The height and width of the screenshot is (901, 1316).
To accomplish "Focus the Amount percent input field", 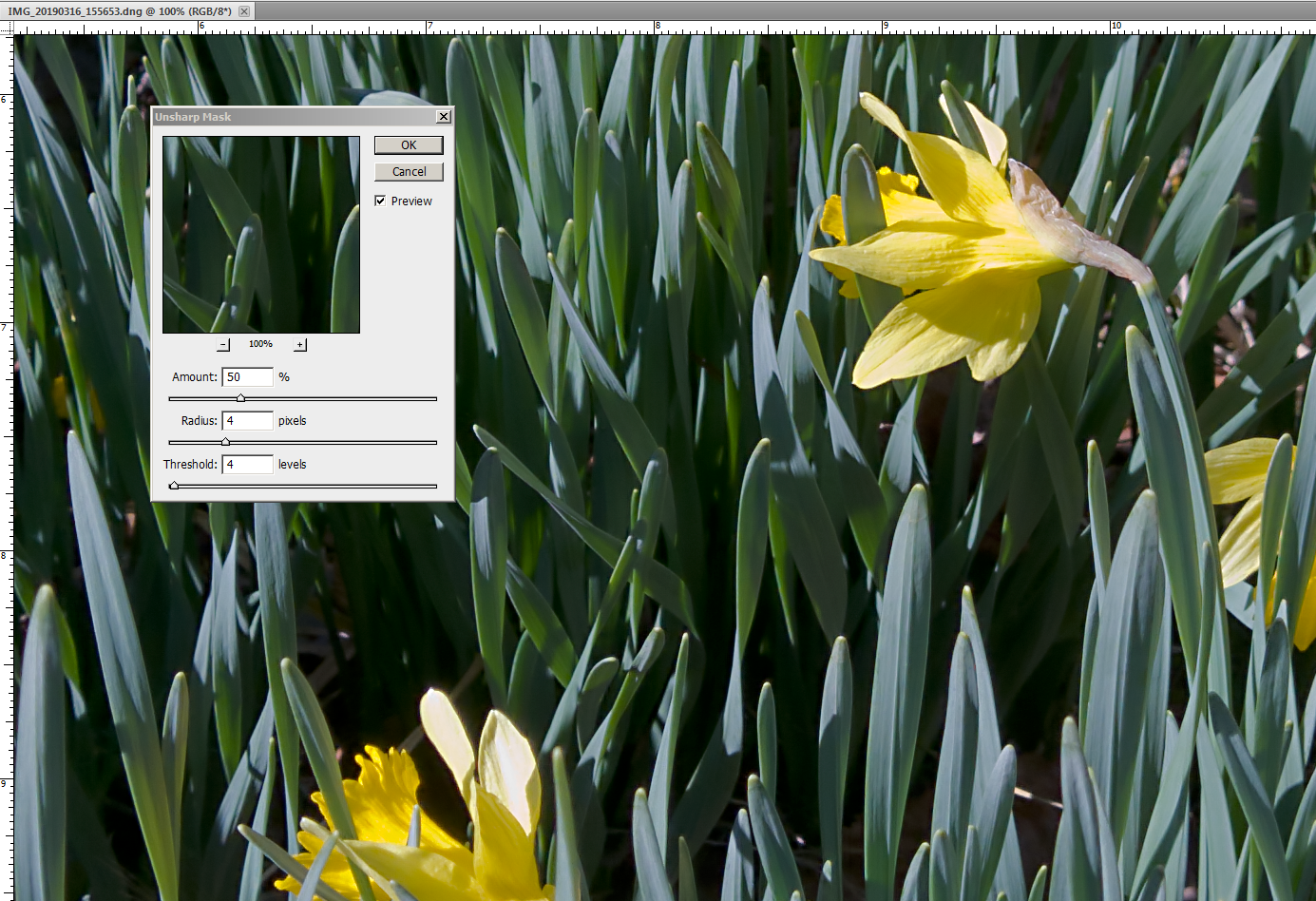I will 248,377.
